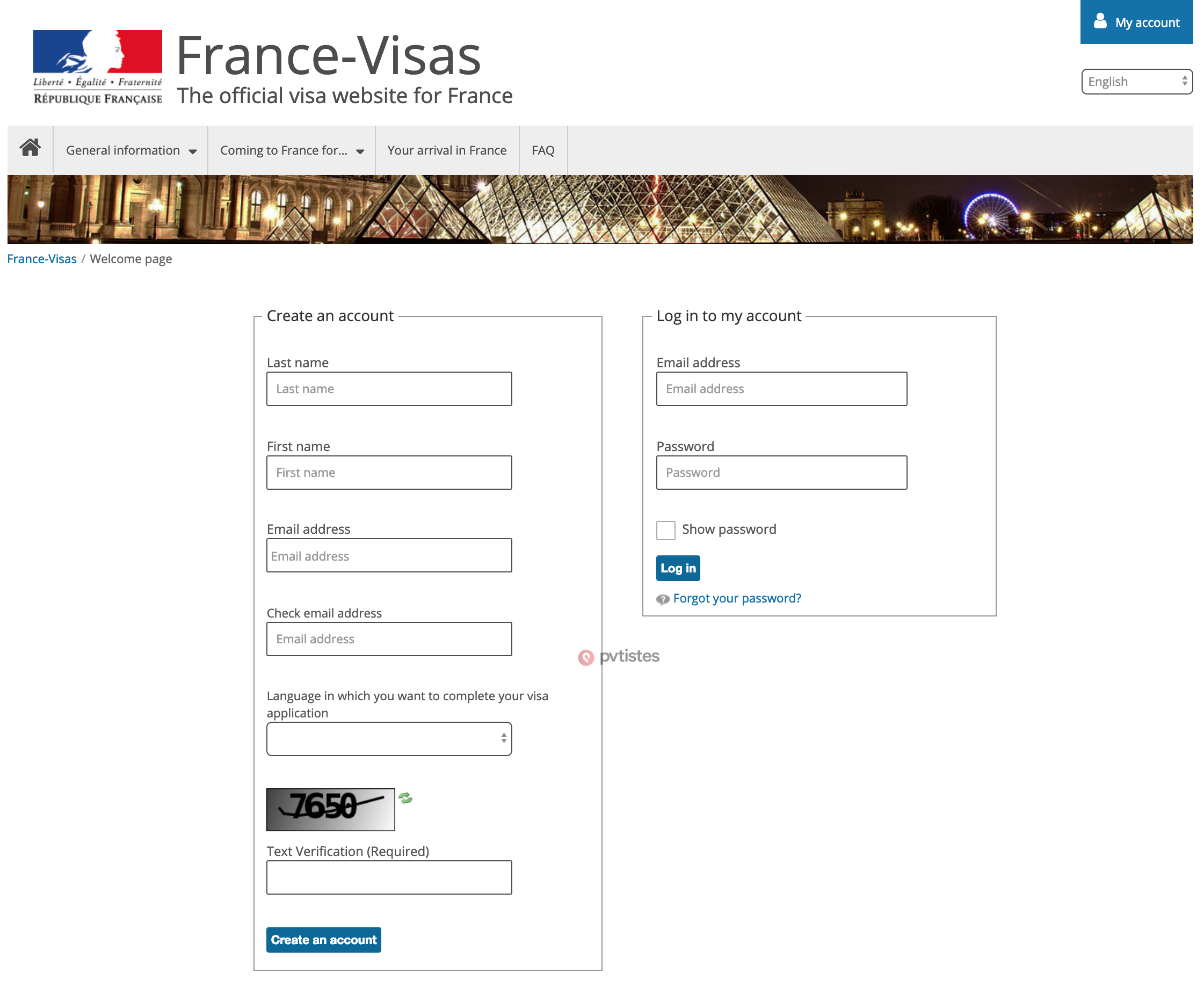Image resolution: width=1204 pixels, height=987 pixels.
Task: Open Your arrival in France page
Action: tap(447, 150)
